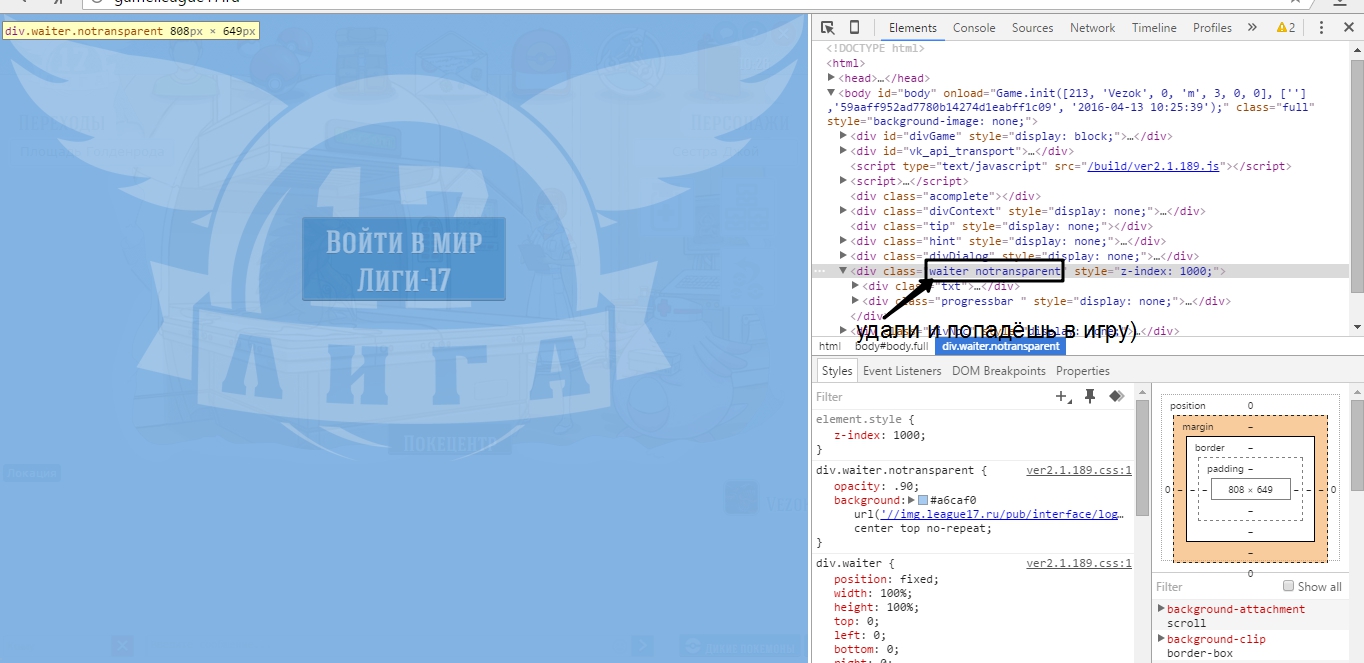Open the Properties sidebar tab
The image size is (1364, 663).
click(1083, 370)
